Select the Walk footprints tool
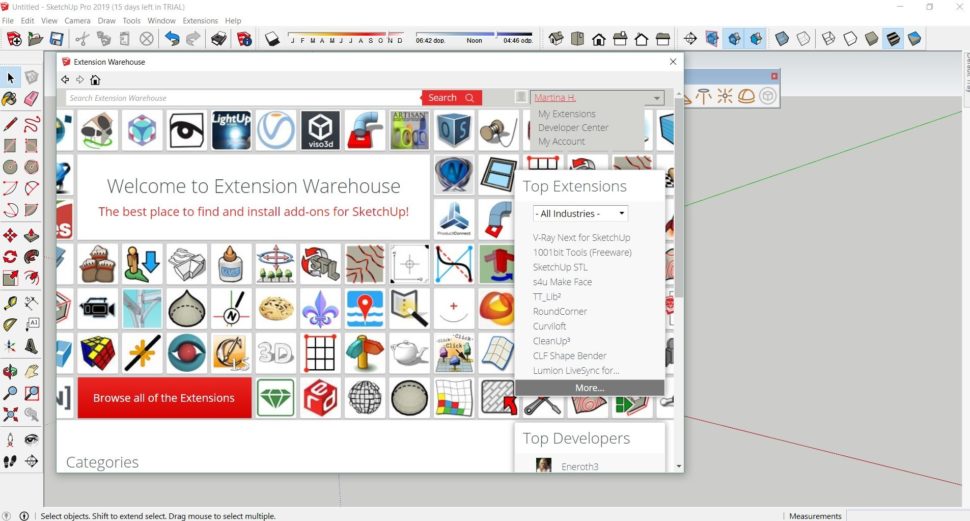Screen dimensions: 970x521 point(10,461)
